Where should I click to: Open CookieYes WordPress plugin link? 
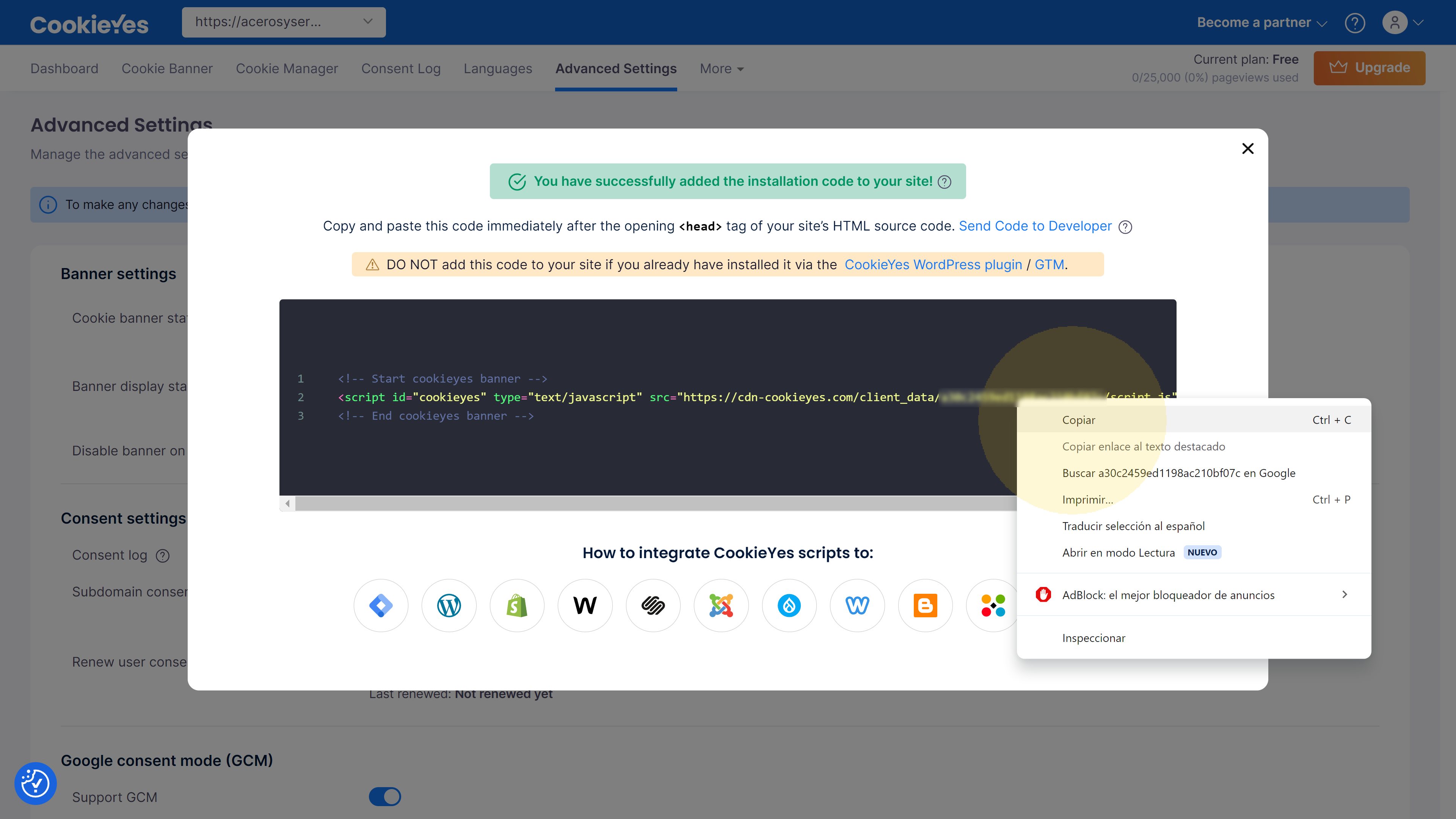pyautogui.click(x=933, y=265)
